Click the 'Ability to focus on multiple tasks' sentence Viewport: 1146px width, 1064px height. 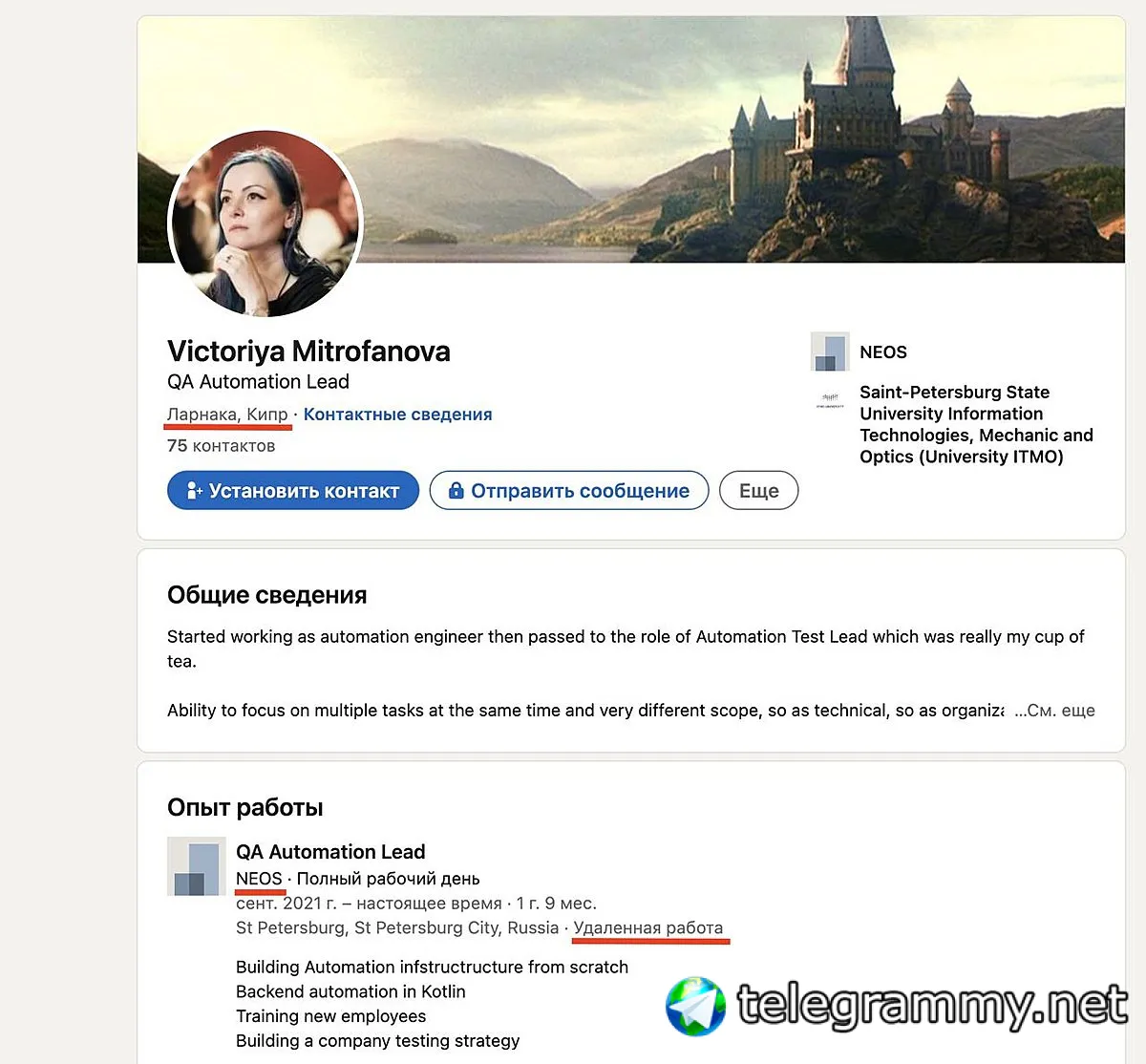585,711
